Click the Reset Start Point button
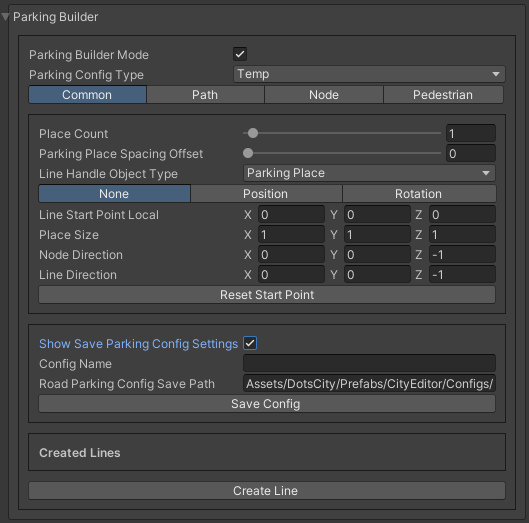The width and height of the screenshot is (529, 523). tap(267, 295)
